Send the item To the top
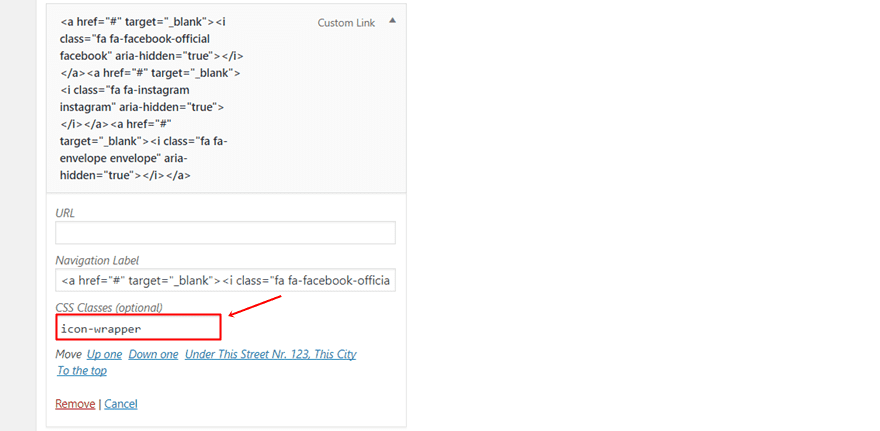This screenshot has height=431, width=880. tap(82, 370)
